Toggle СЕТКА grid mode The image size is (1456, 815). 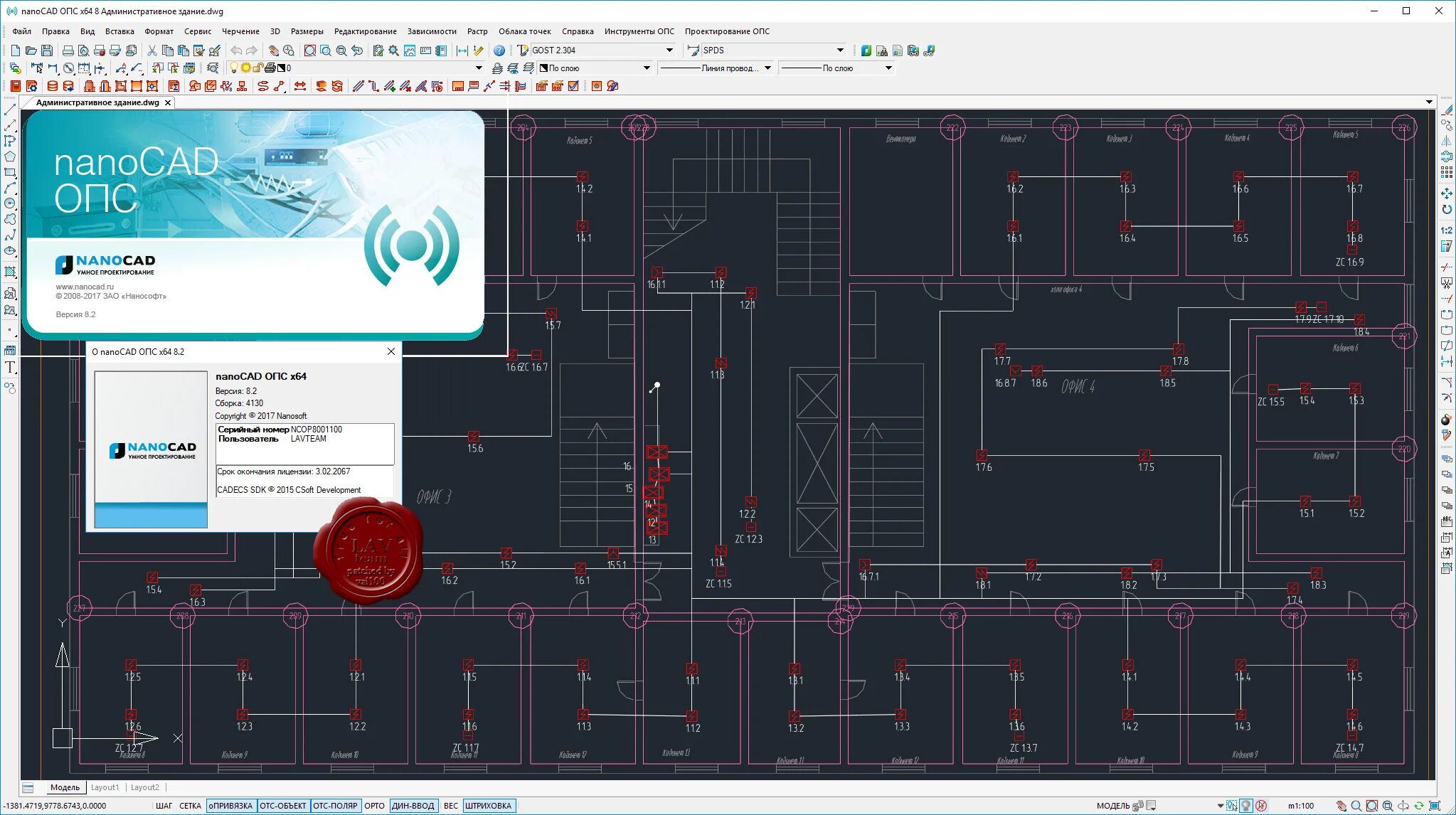(191, 806)
